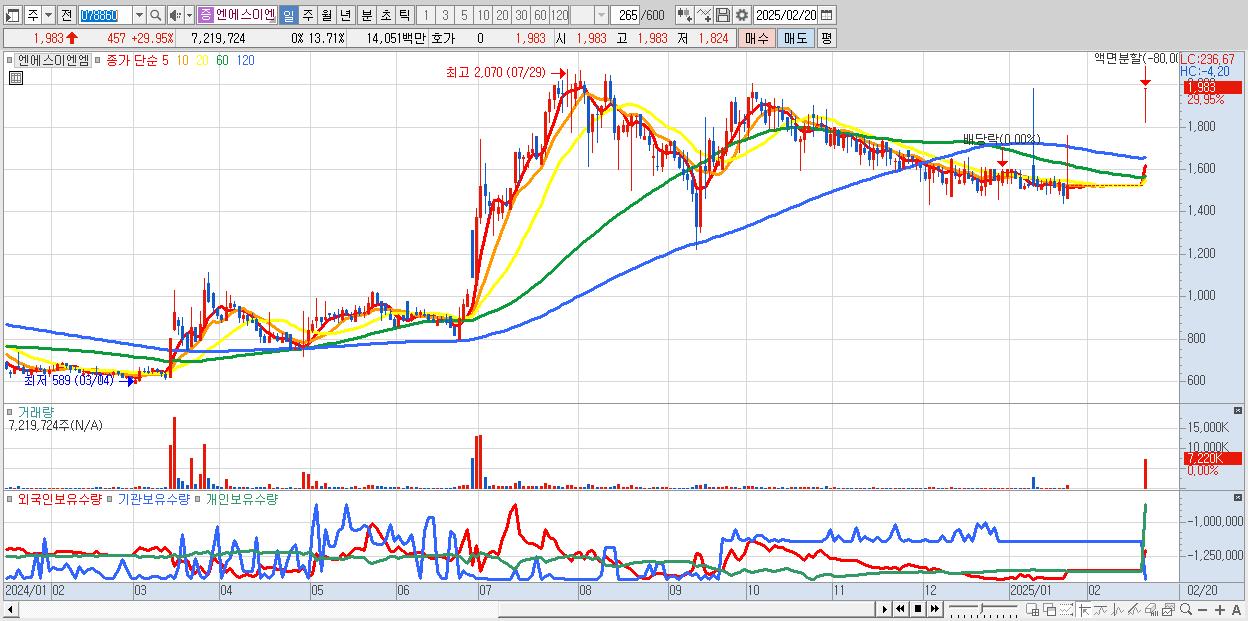
Task: Click the fast-forward double-arrow control
Action: [934, 609]
